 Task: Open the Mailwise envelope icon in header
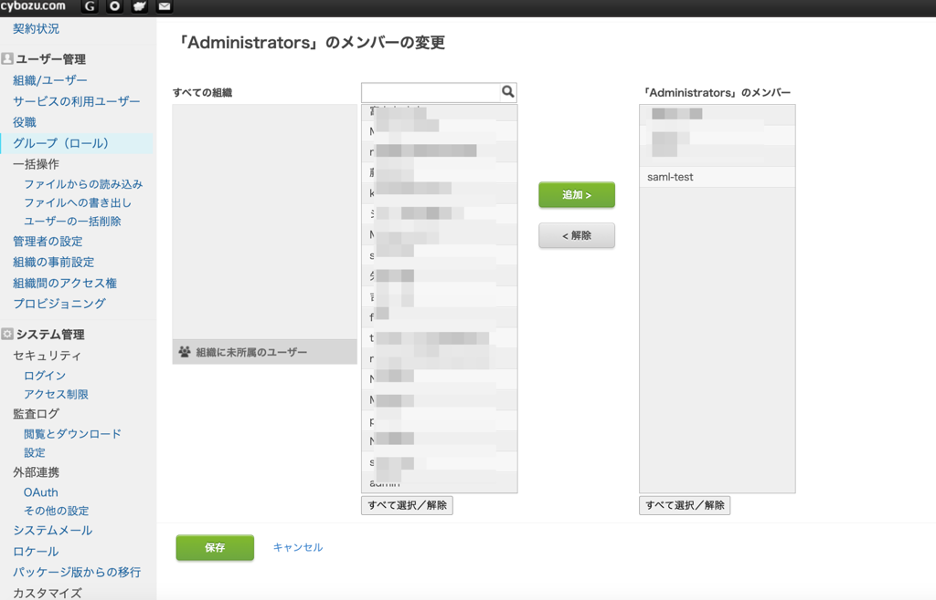point(165,7)
